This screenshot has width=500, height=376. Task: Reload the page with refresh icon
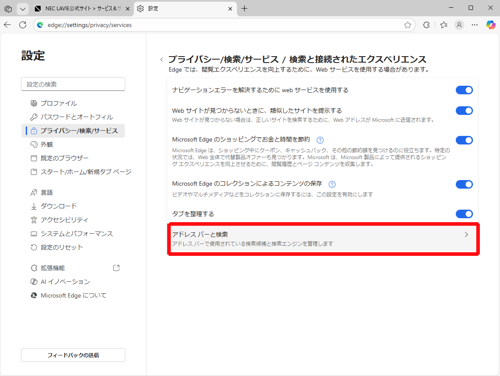[23, 25]
